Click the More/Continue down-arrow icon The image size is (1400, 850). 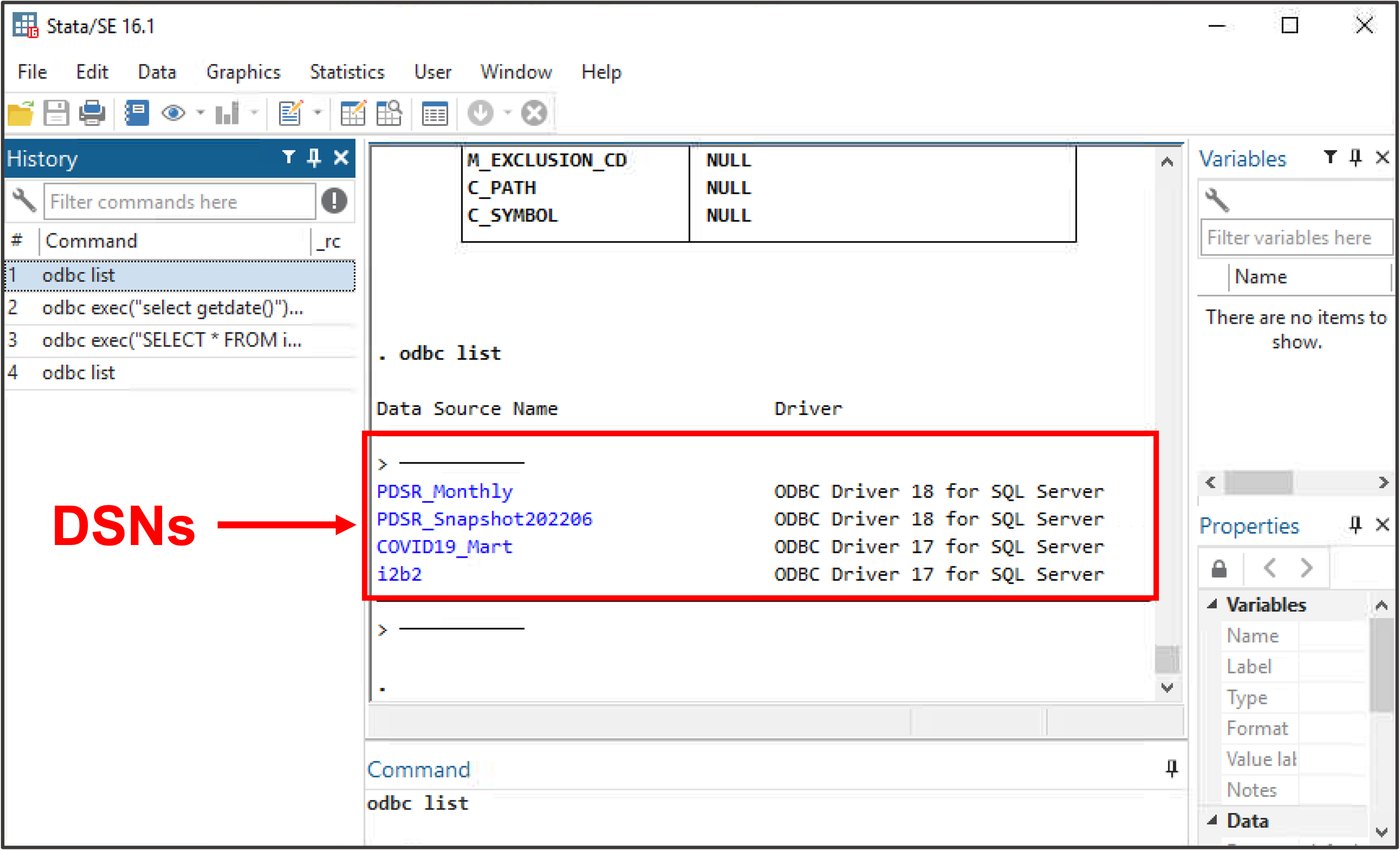point(480,113)
